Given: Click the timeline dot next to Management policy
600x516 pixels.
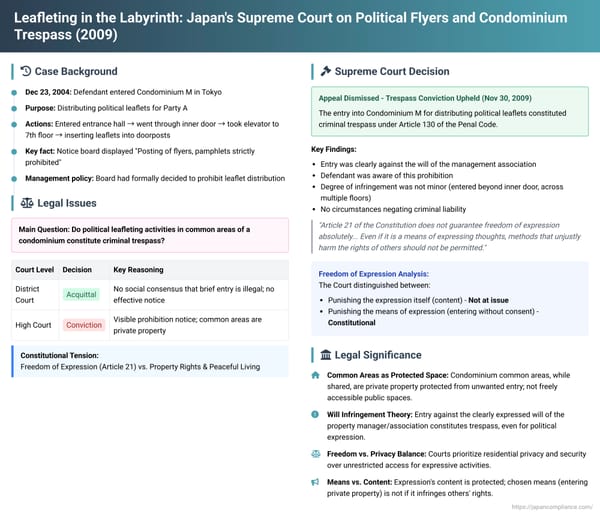Looking at the screenshot, I should click(x=14, y=177).
